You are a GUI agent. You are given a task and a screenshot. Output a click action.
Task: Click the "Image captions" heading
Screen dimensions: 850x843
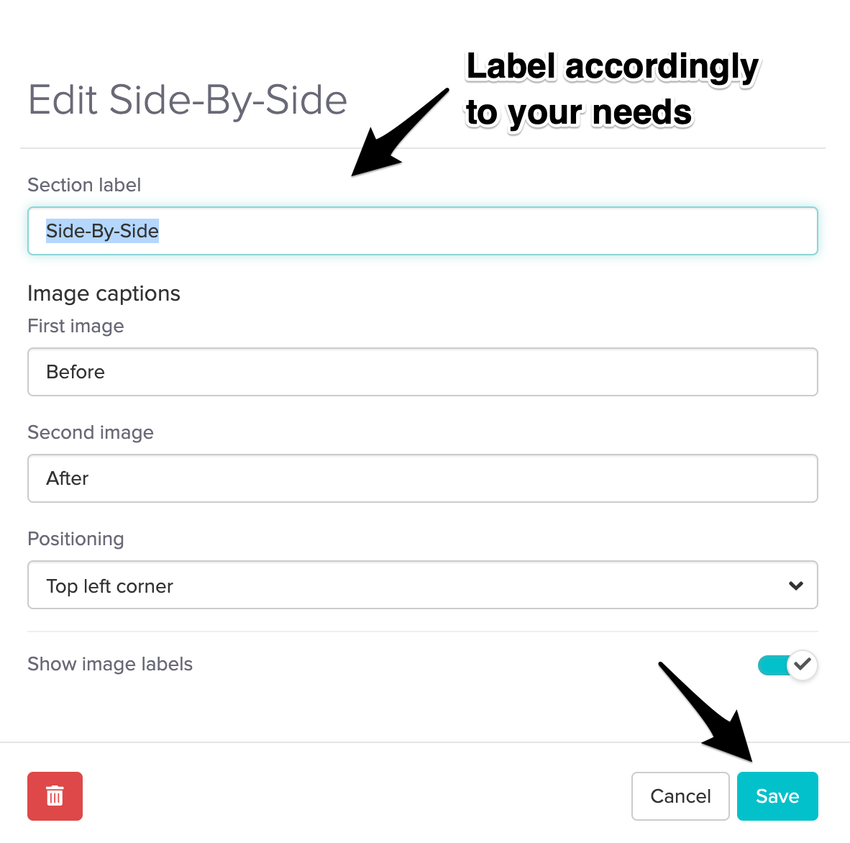(104, 293)
